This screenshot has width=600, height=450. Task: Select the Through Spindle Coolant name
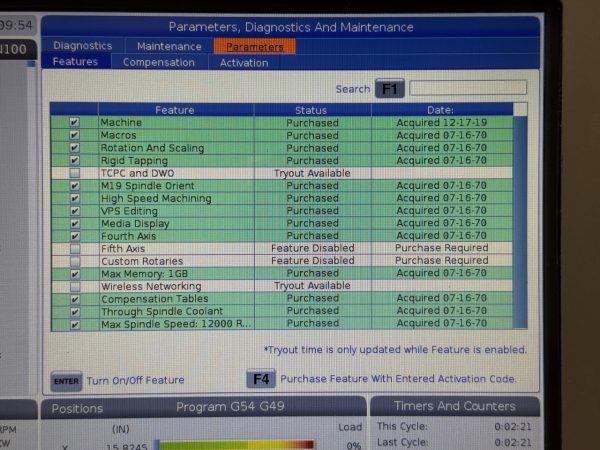162,311
